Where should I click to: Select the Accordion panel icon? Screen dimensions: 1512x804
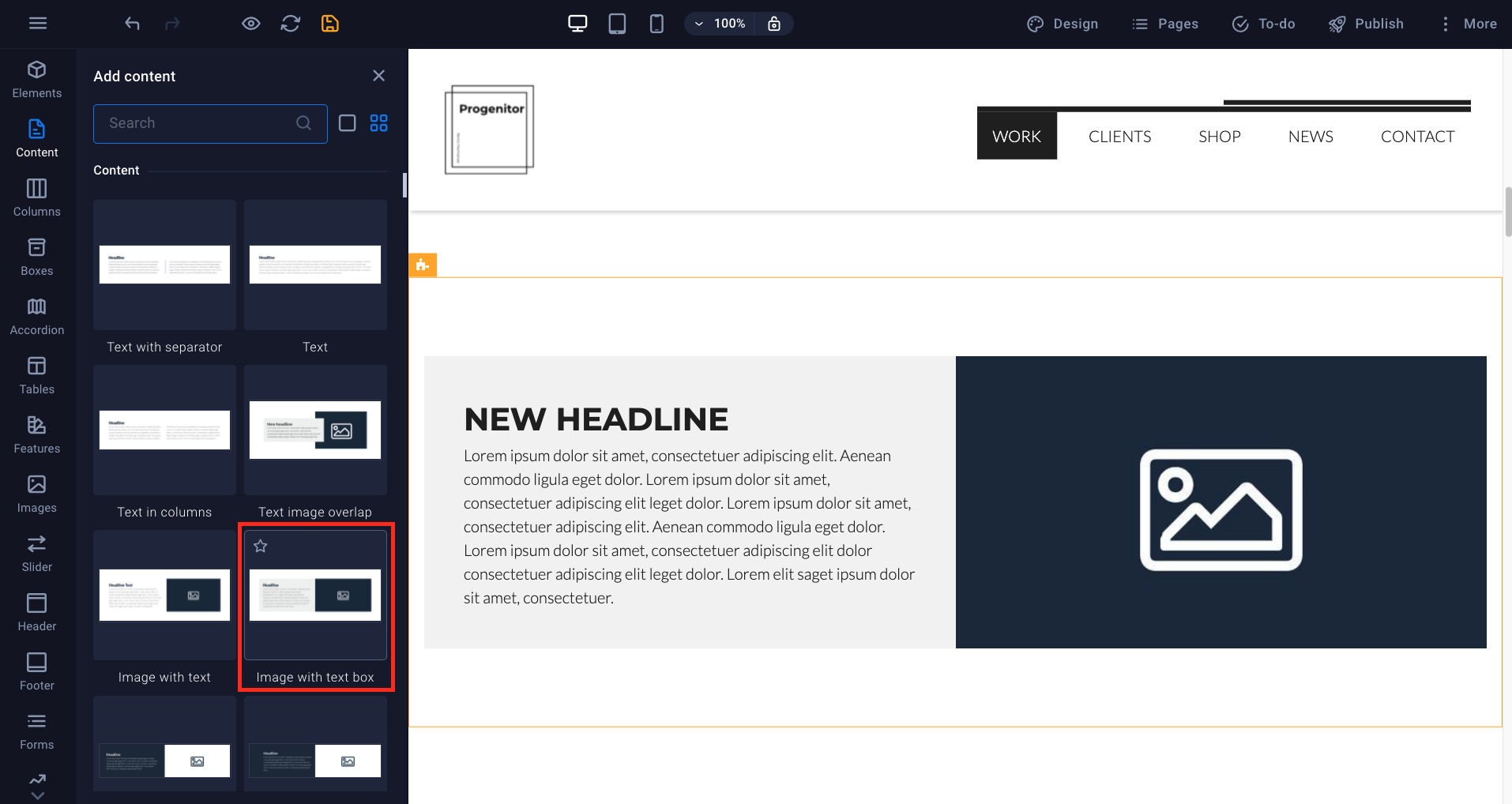36,314
